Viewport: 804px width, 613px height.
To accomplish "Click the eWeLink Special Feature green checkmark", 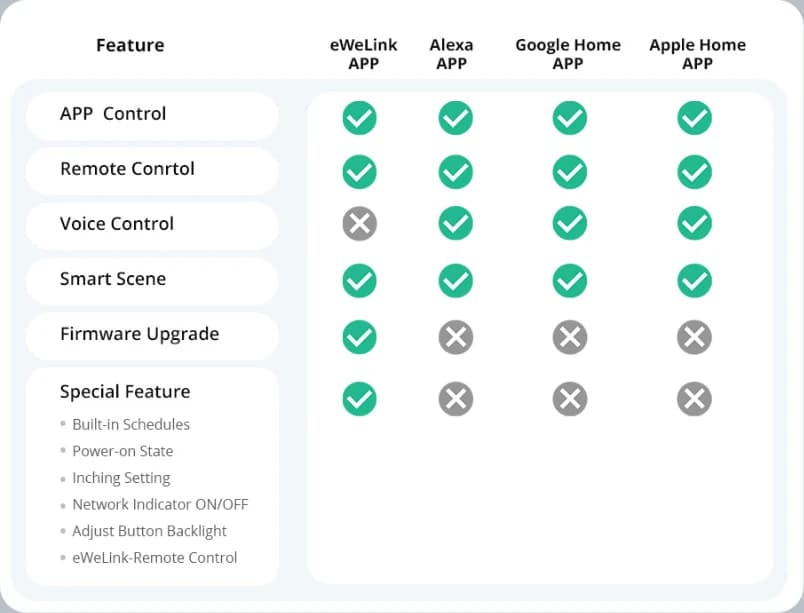I will (x=359, y=399).
